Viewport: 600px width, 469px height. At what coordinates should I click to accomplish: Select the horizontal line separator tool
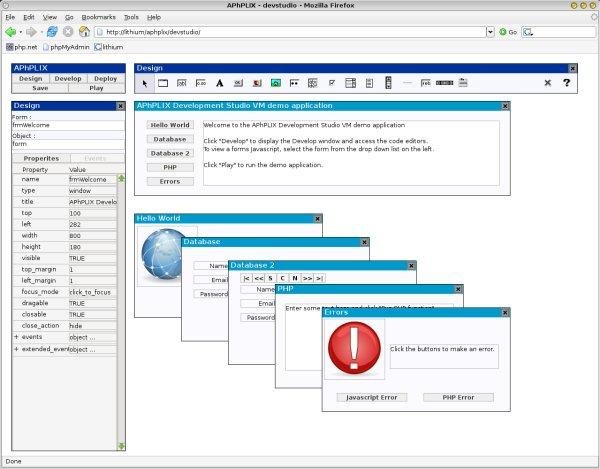[407, 83]
